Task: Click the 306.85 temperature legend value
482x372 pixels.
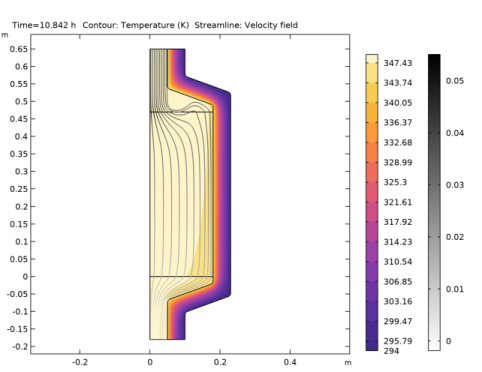Action: 398,281
